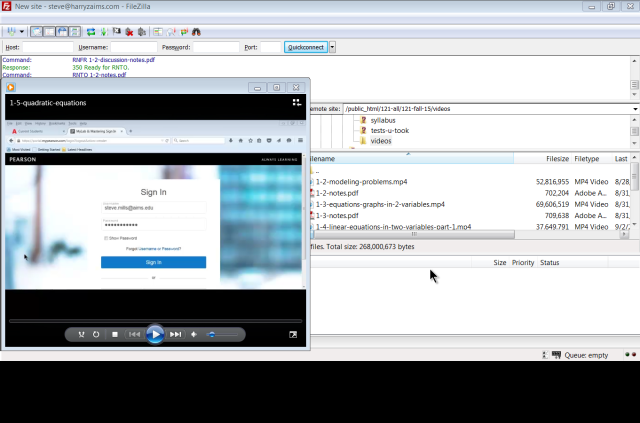Switch player to full screen view

click(x=294, y=334)
